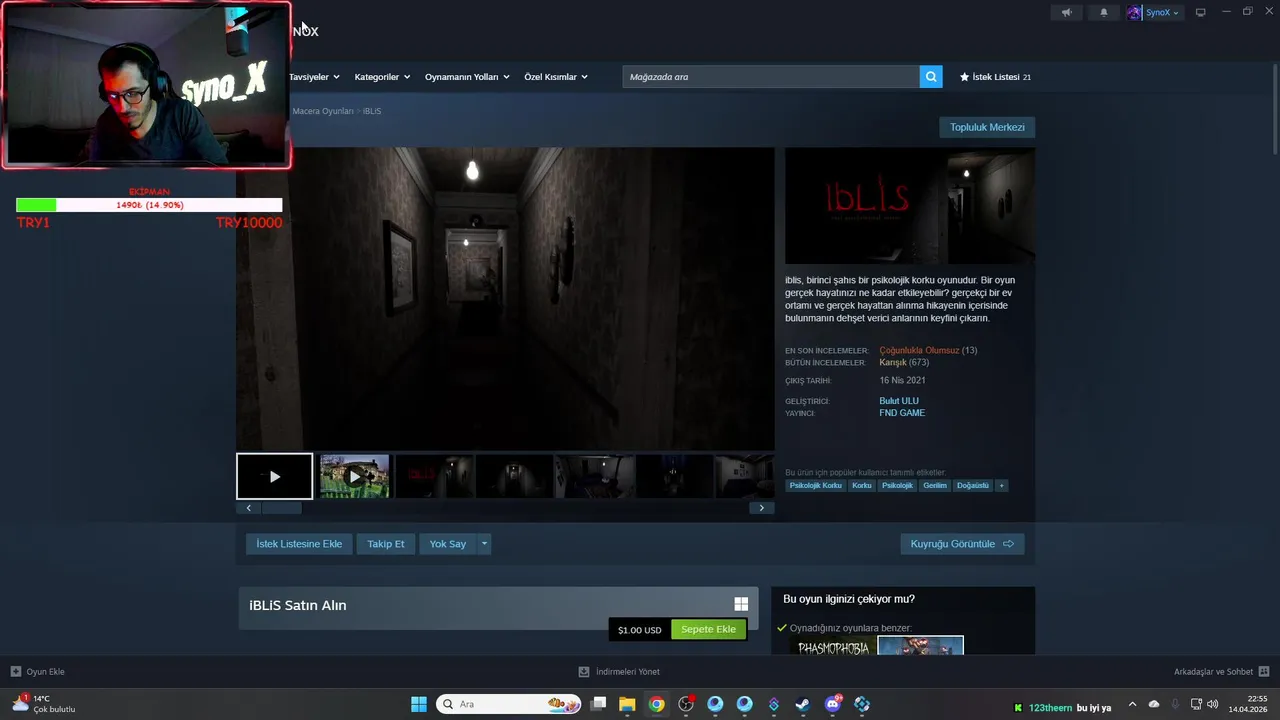Click the Windows platform icon

click(741, 604)
